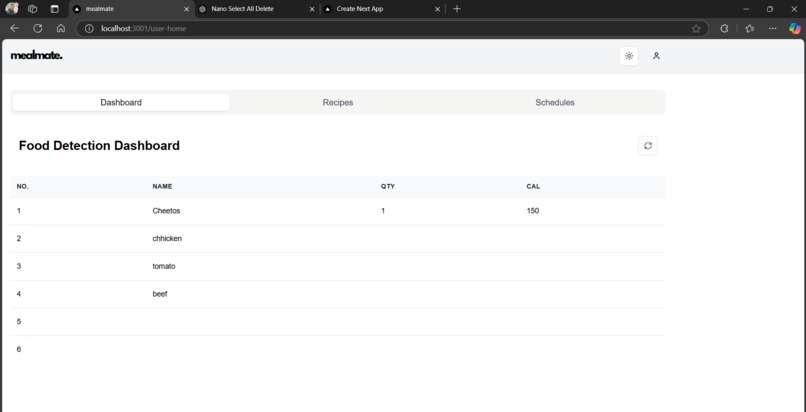Reload the page in the browser
The height and width of the screenshot is (412, 806).
(x=38, y=29)
